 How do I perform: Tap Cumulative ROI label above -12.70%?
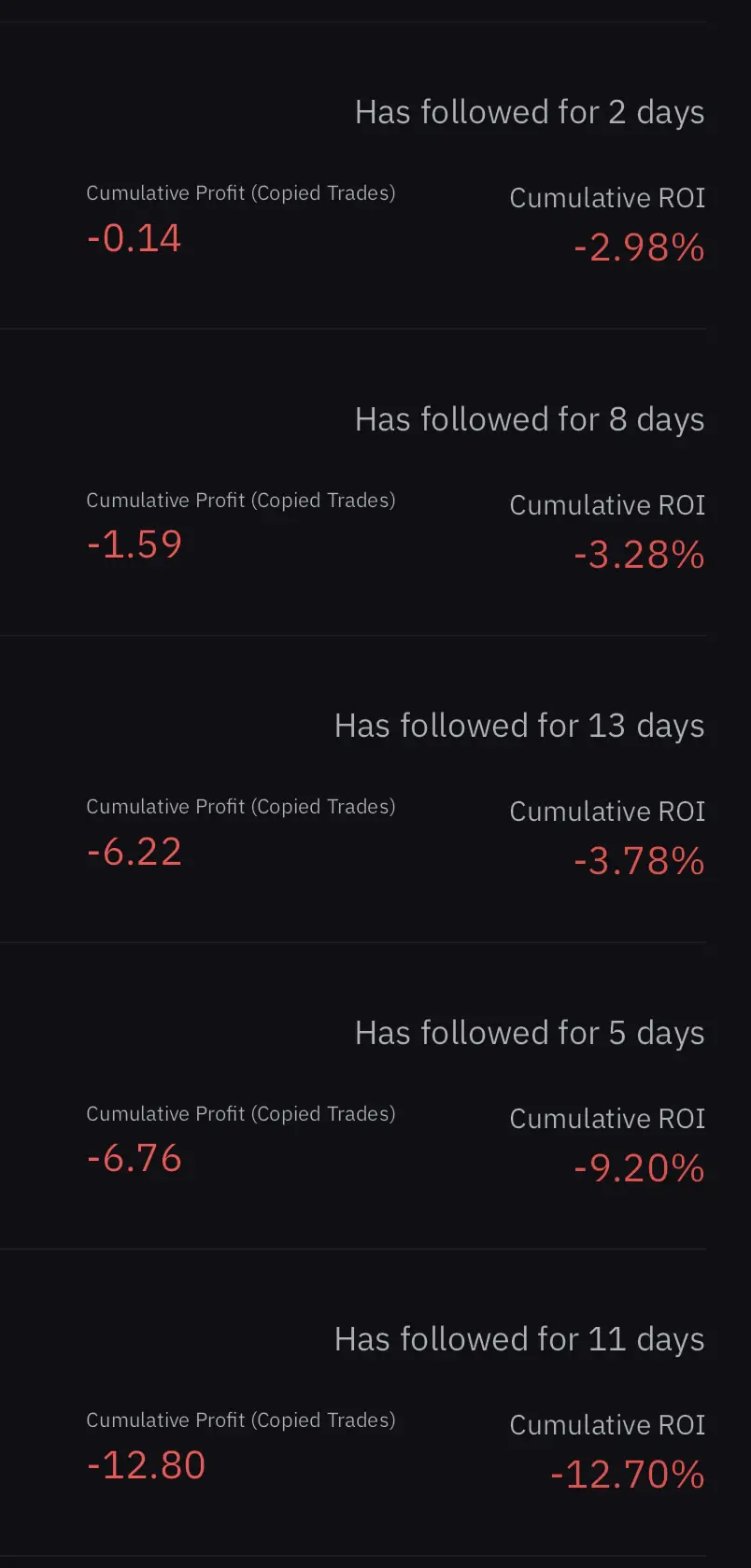click(607, 1425)
